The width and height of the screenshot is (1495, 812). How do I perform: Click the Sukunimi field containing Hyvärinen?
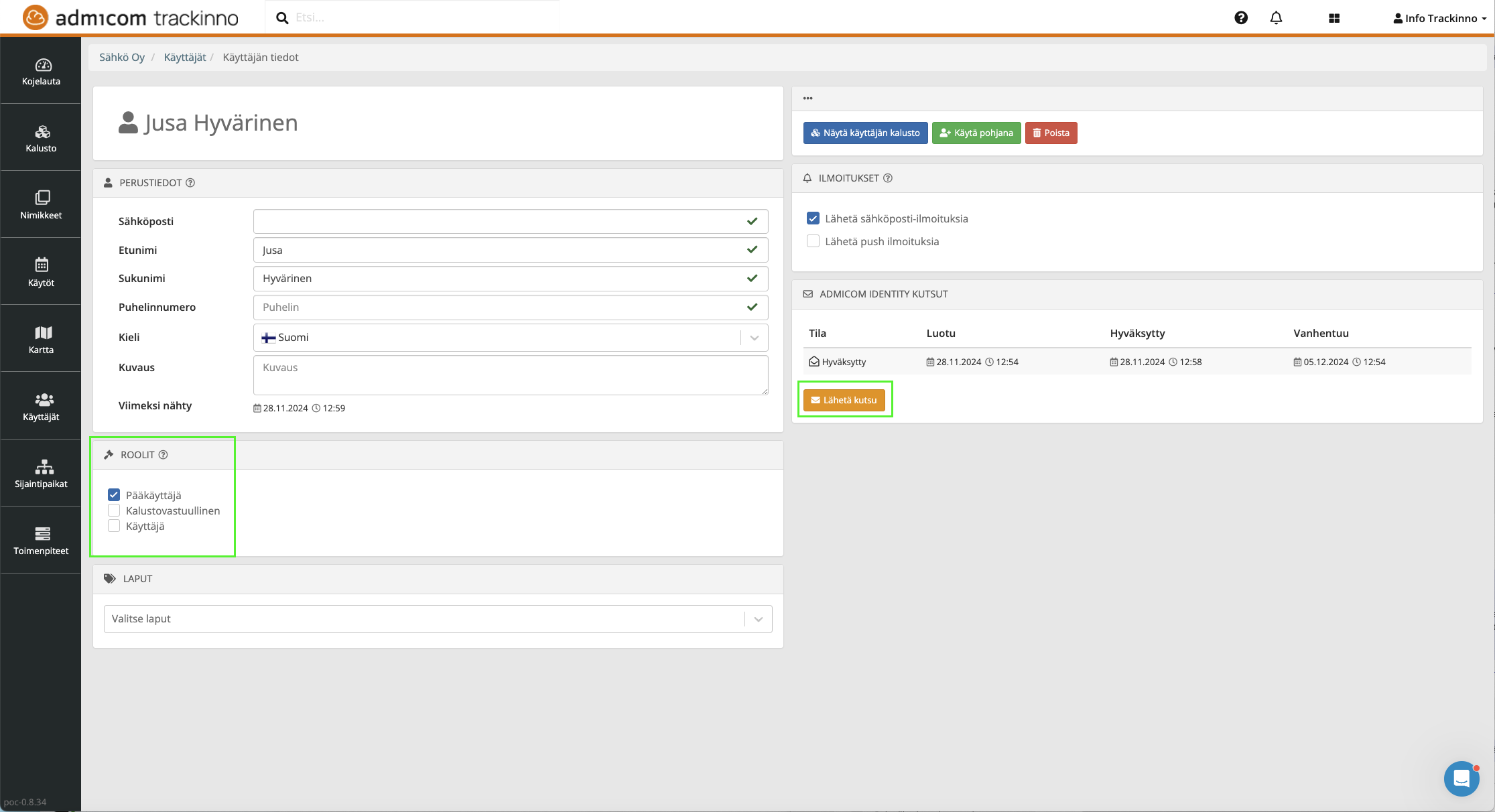(511, 279)
